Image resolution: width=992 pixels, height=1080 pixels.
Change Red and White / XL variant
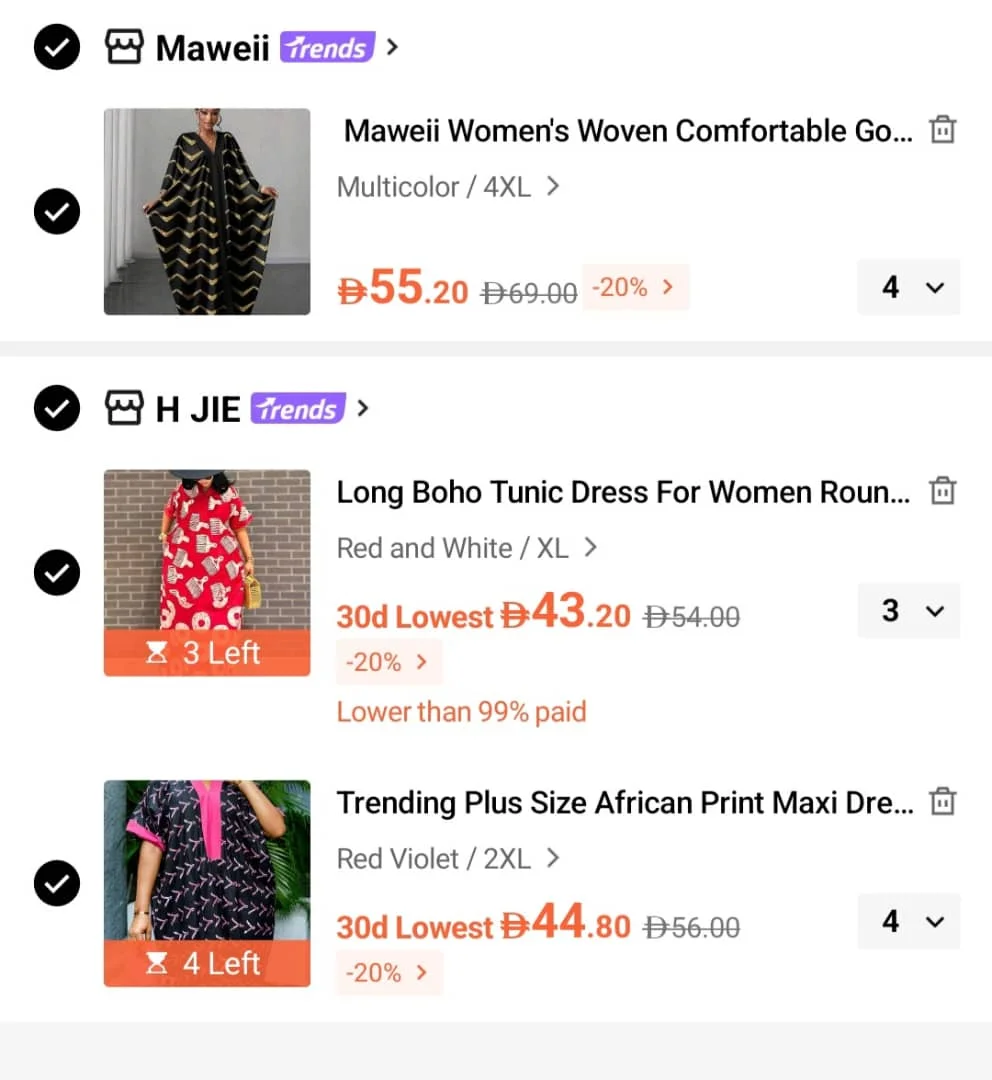tap(466, 548)
